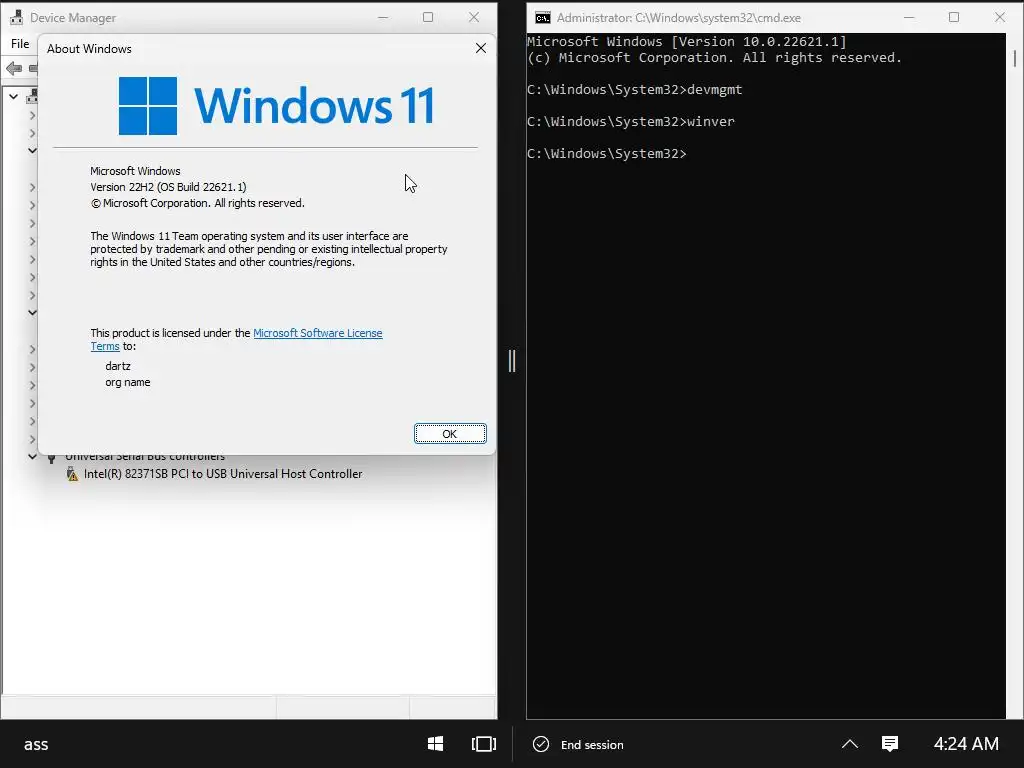
Task: Click the USB plug icon beside Universal Serial Bus controllers
Action: [52, 457]
